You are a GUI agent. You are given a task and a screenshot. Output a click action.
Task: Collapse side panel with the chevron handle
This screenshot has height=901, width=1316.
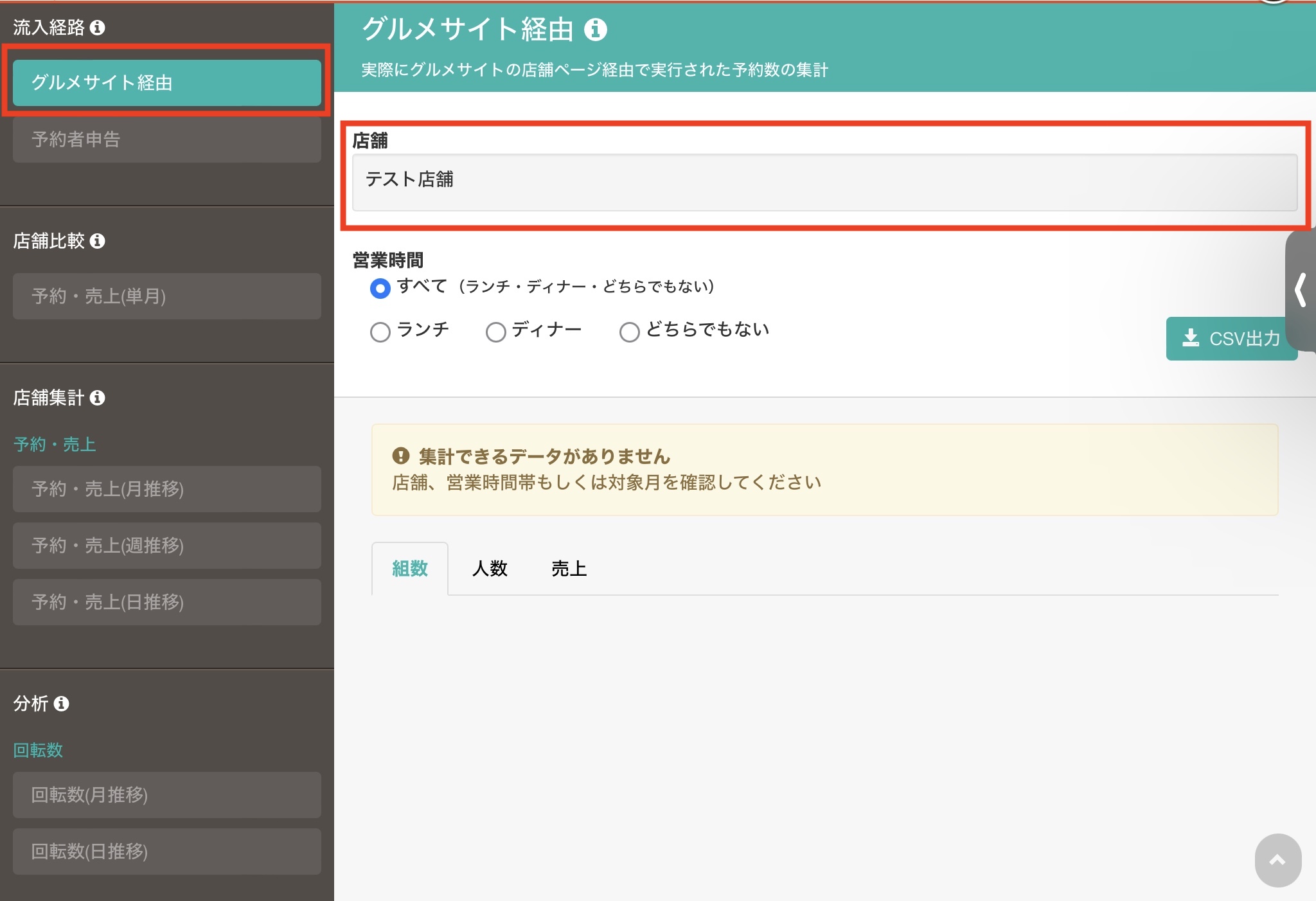1301,290
